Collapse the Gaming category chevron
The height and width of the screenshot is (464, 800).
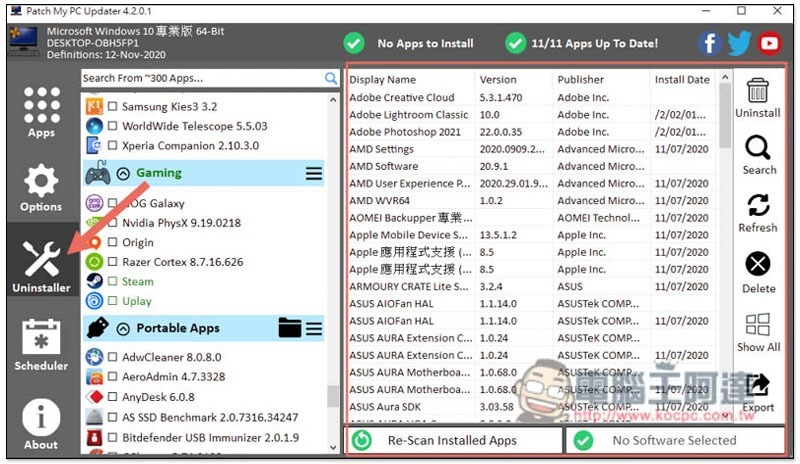pos(123,174)
